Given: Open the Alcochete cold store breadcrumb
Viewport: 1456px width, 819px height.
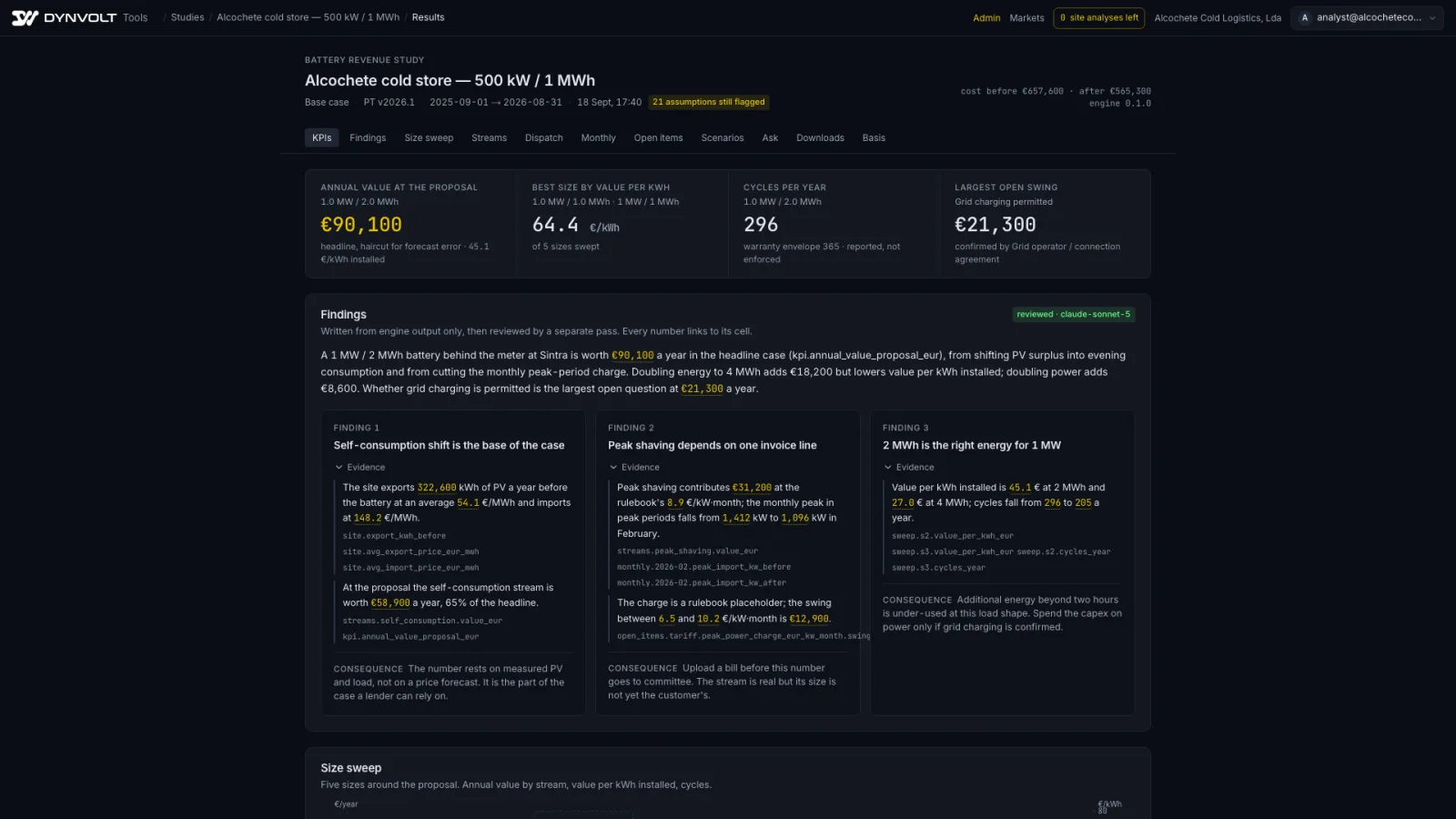Looking at the screenshot, I should (x=308, y=17).
